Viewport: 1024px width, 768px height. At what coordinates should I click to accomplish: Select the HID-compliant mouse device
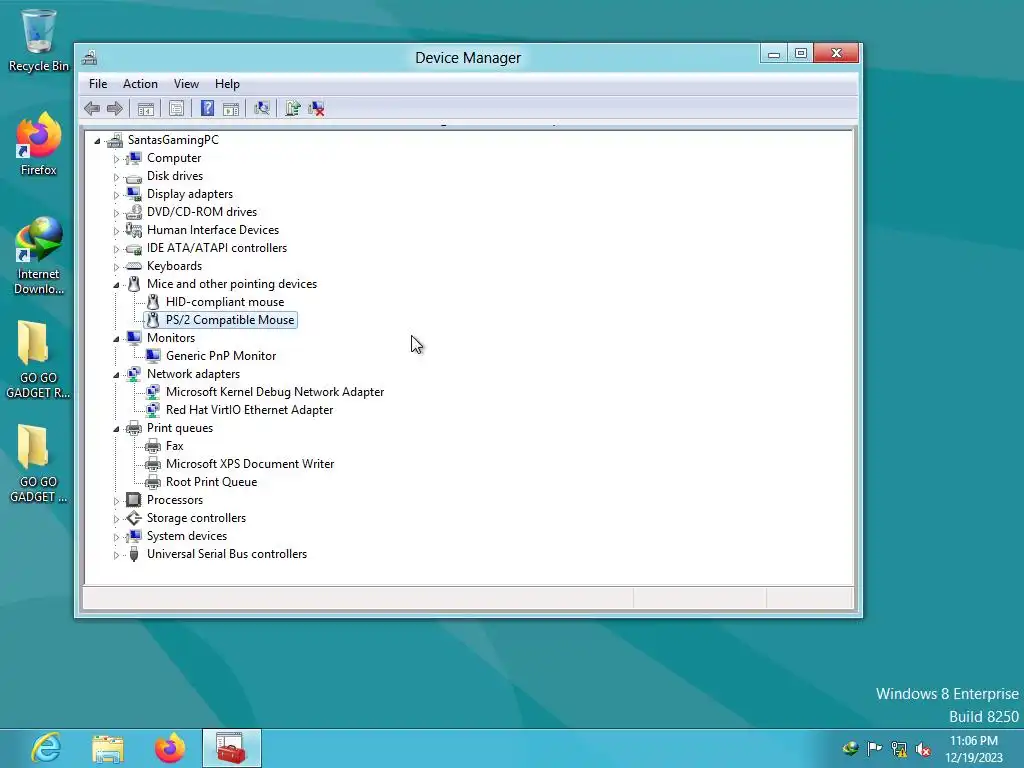(225, 302)
